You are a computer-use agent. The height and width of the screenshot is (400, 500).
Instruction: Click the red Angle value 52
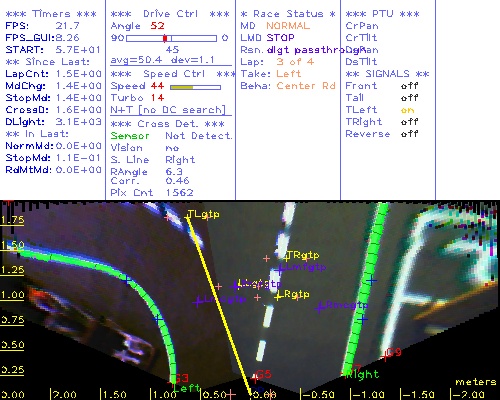157,26
